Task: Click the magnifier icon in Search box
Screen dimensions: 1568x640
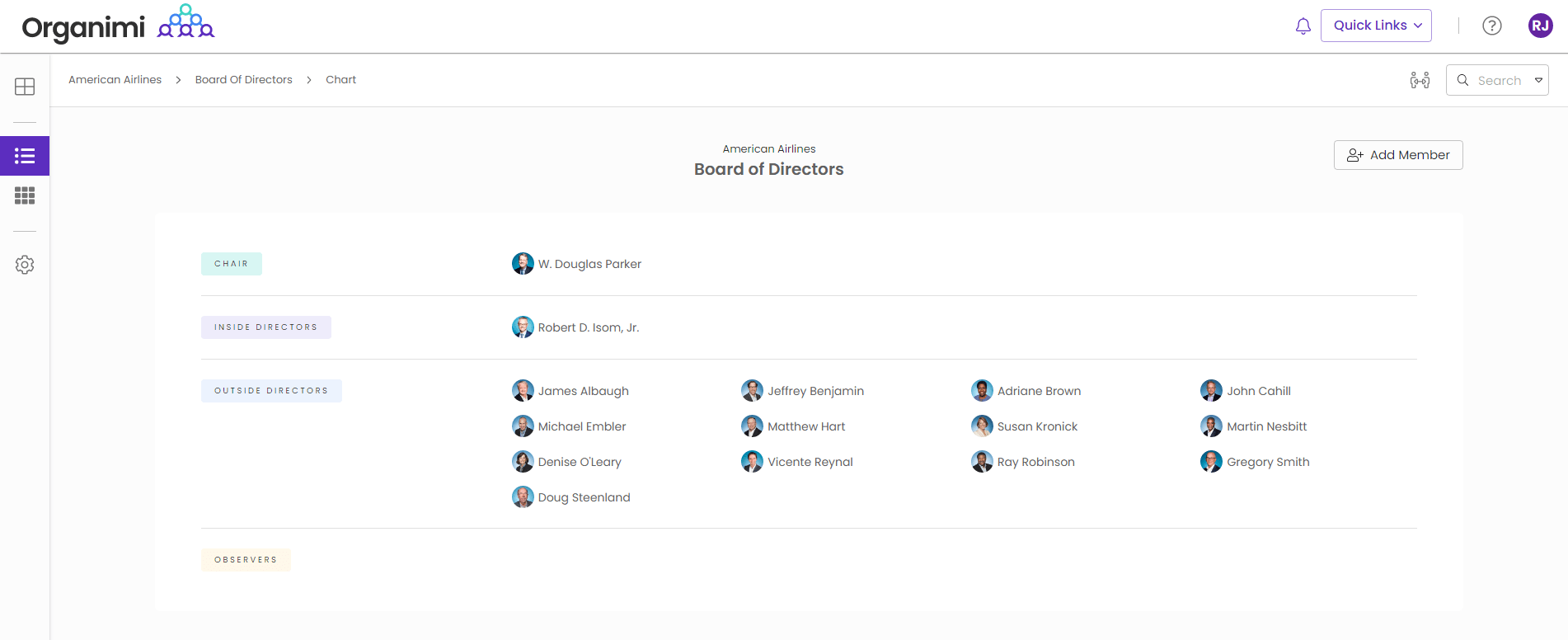Action: (x=1462, y=80)
